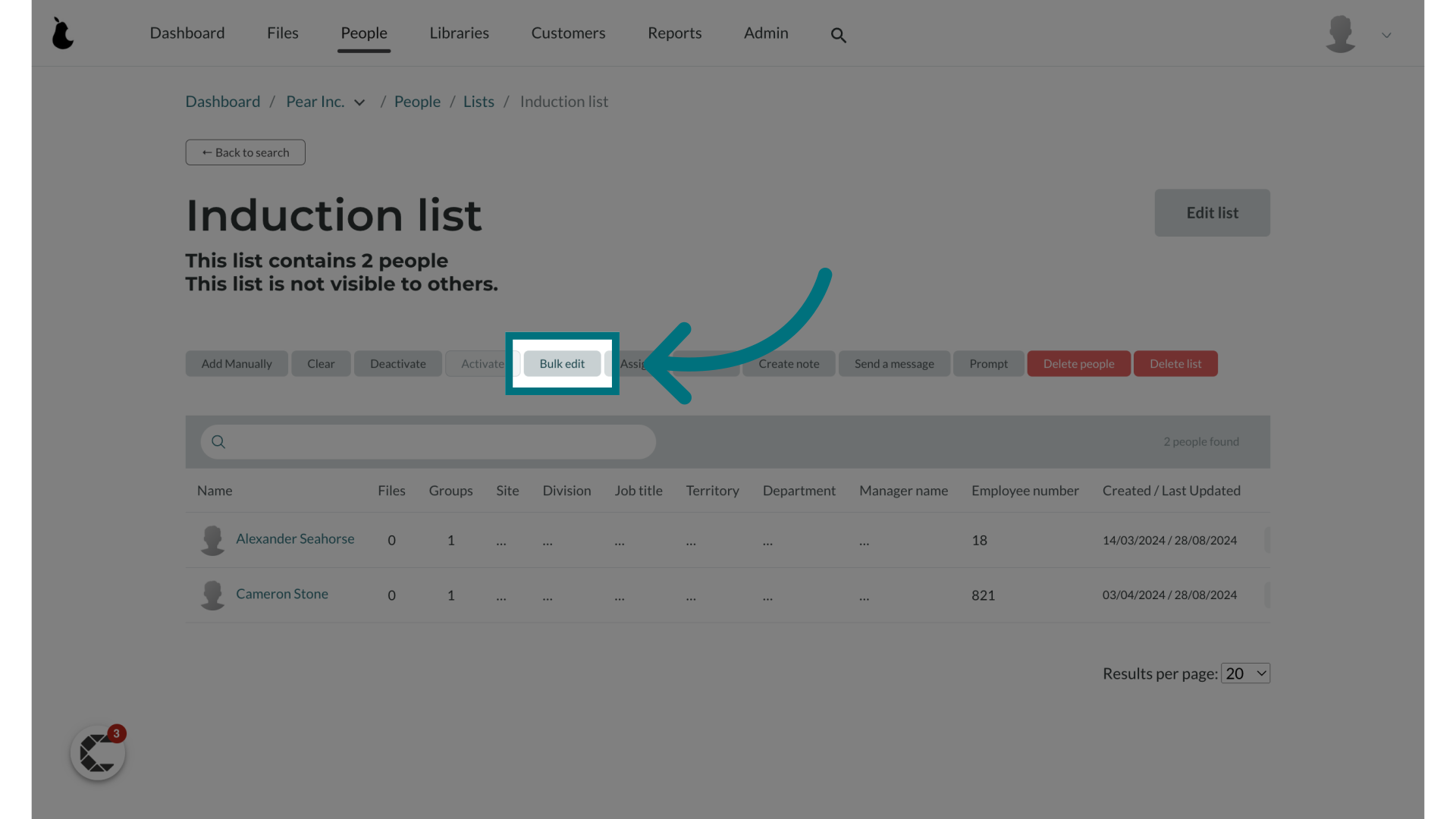The width and height of the screenshot is (1456, 819).
Task: Click the search magnifier icon in navbar
Action: coord(839,35)
